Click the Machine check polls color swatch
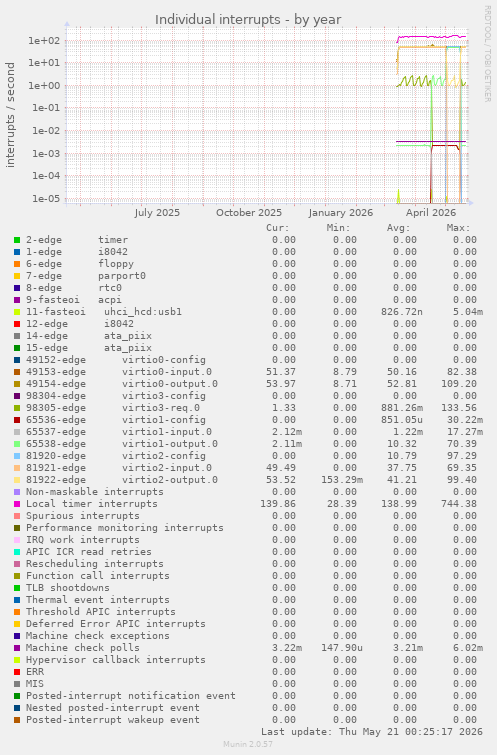Image resolution: width=497 pixels, height=755 pixels. [x=17, y=648]
